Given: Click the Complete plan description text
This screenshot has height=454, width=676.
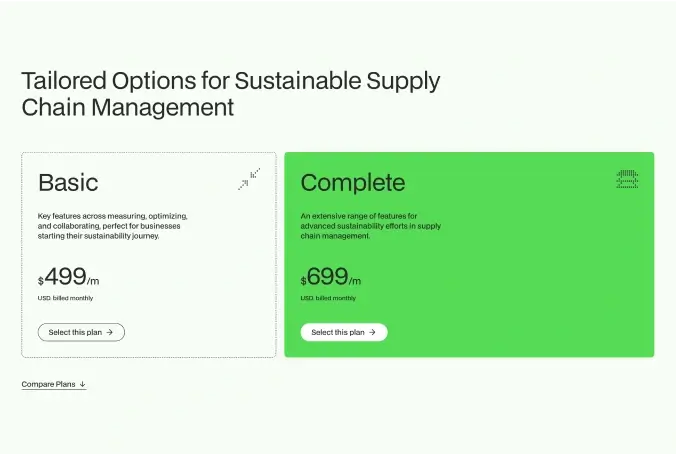Looking at the screenshot, I should pyautogui.click(x=370, y=226).
